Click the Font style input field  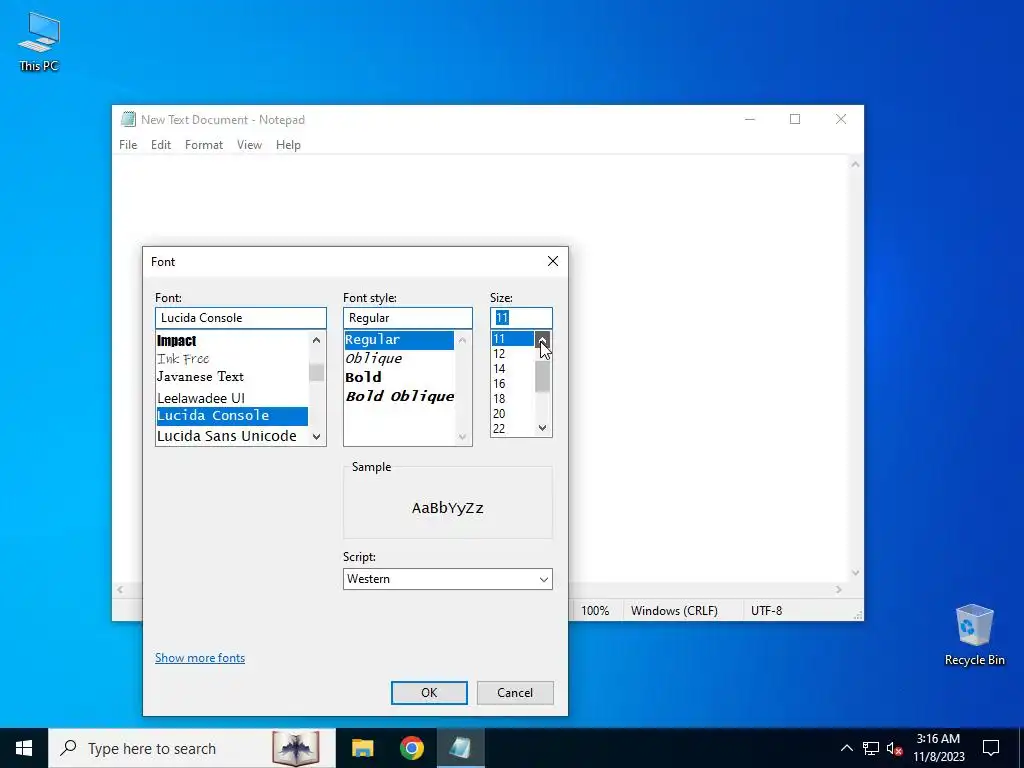[x=408, y=318]
